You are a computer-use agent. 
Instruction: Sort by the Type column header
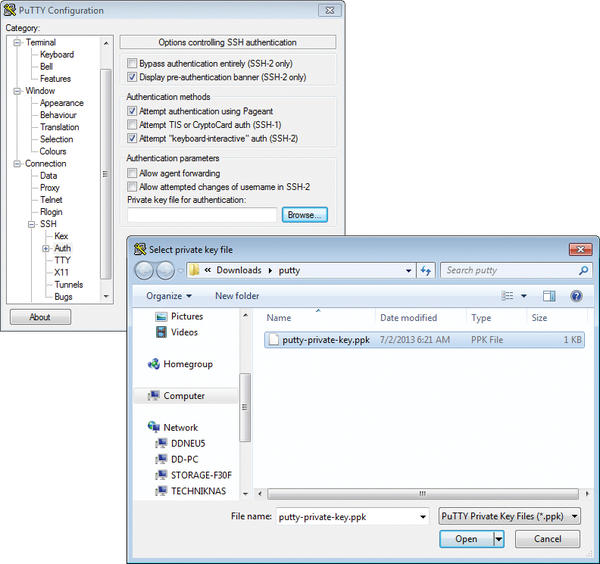pyautogui.click(x=481, y=318)
